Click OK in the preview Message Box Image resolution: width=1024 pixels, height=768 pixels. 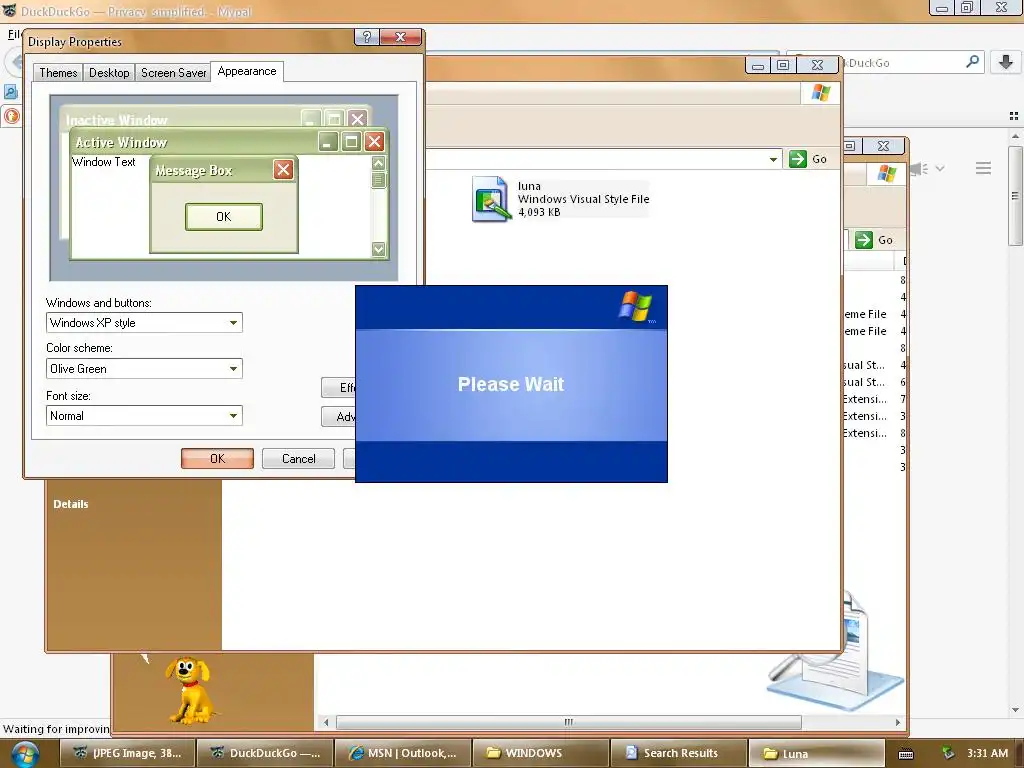coord(223,217)
